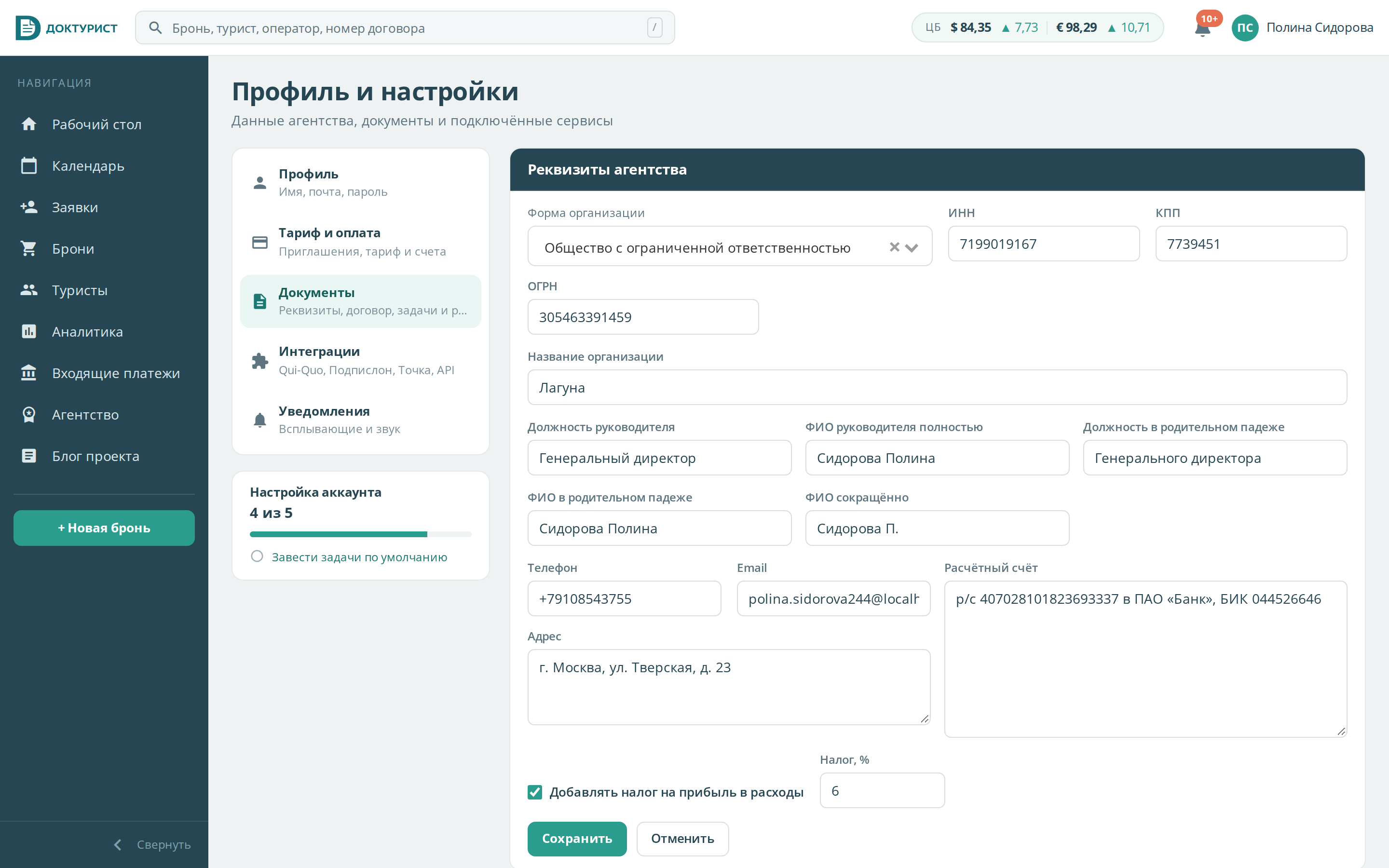This screenshot has height=868, width=1389.
Task: Click the people icon beside Туристы
Action: pyautogui.click(x=29, y=290)
